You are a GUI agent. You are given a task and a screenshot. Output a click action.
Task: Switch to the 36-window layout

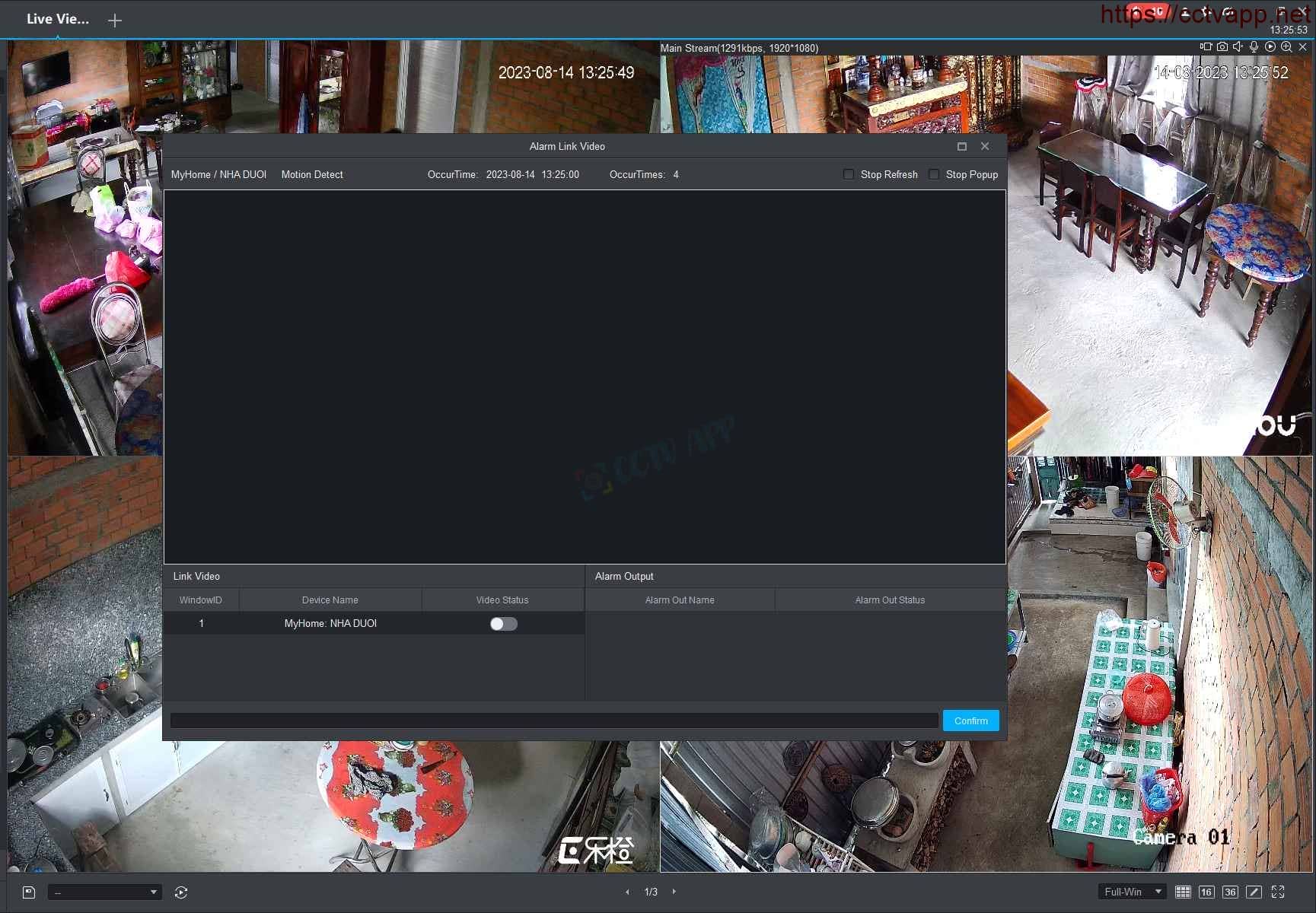pyautogui.click(x=1230, y=892)
